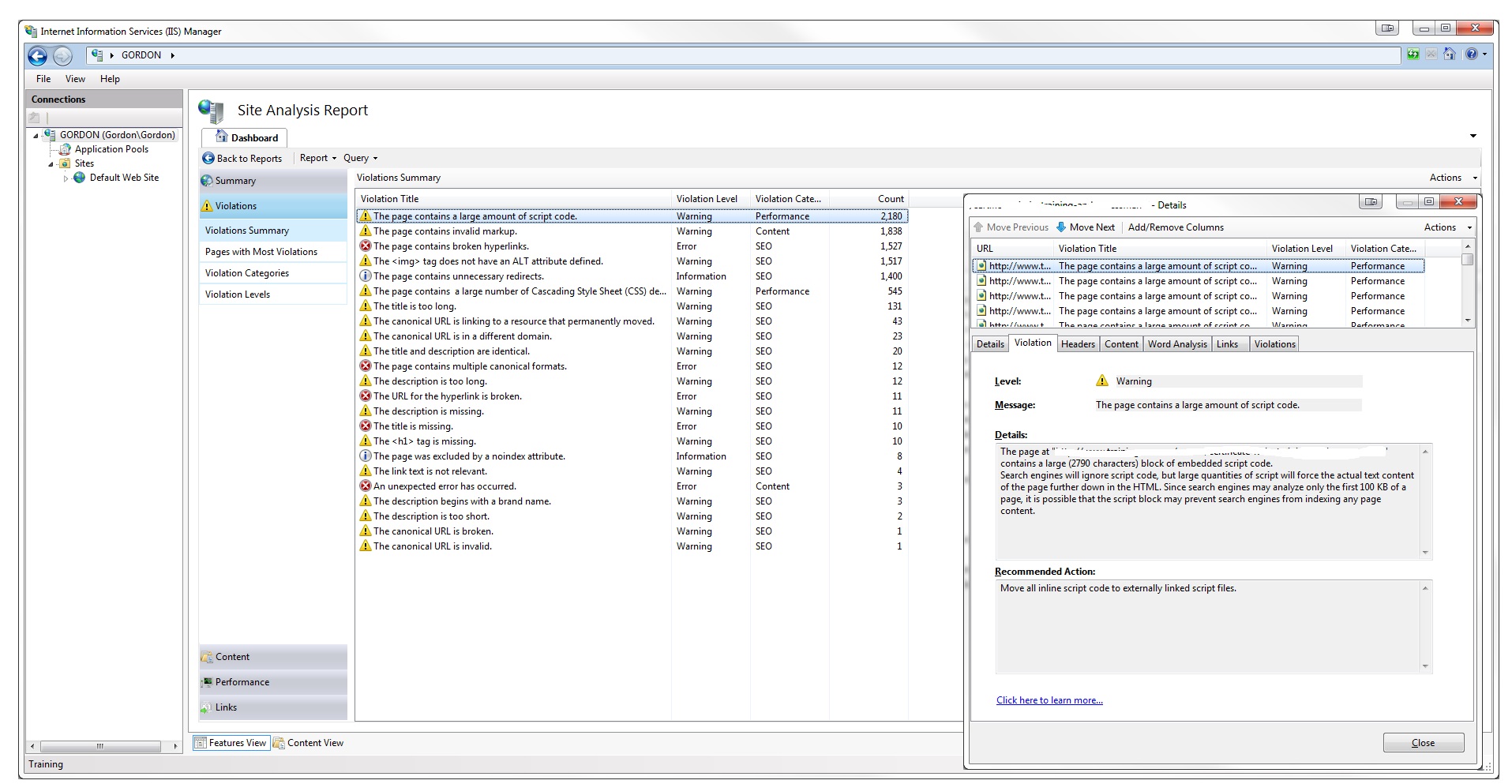1512x784 pixels.
Task: Select Violation Levels in sidebar
Action: [273, 294]
